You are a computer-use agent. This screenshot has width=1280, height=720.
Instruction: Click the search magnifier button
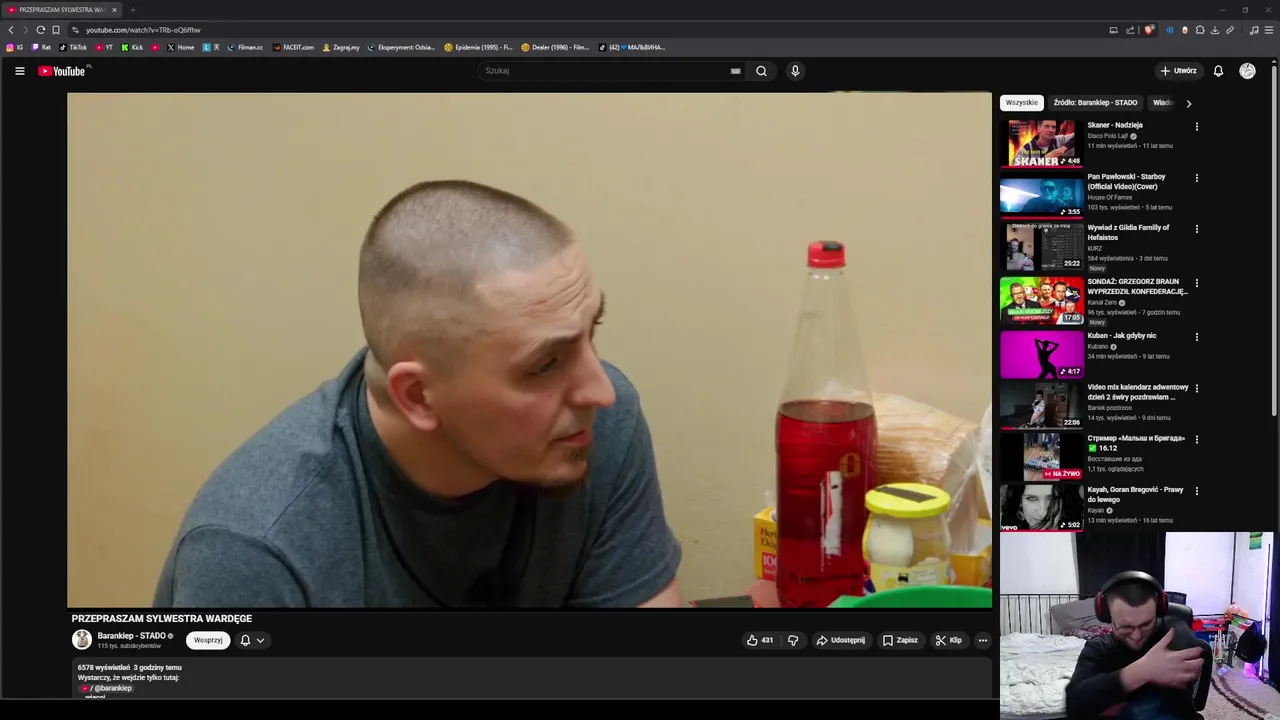point(761,71)
